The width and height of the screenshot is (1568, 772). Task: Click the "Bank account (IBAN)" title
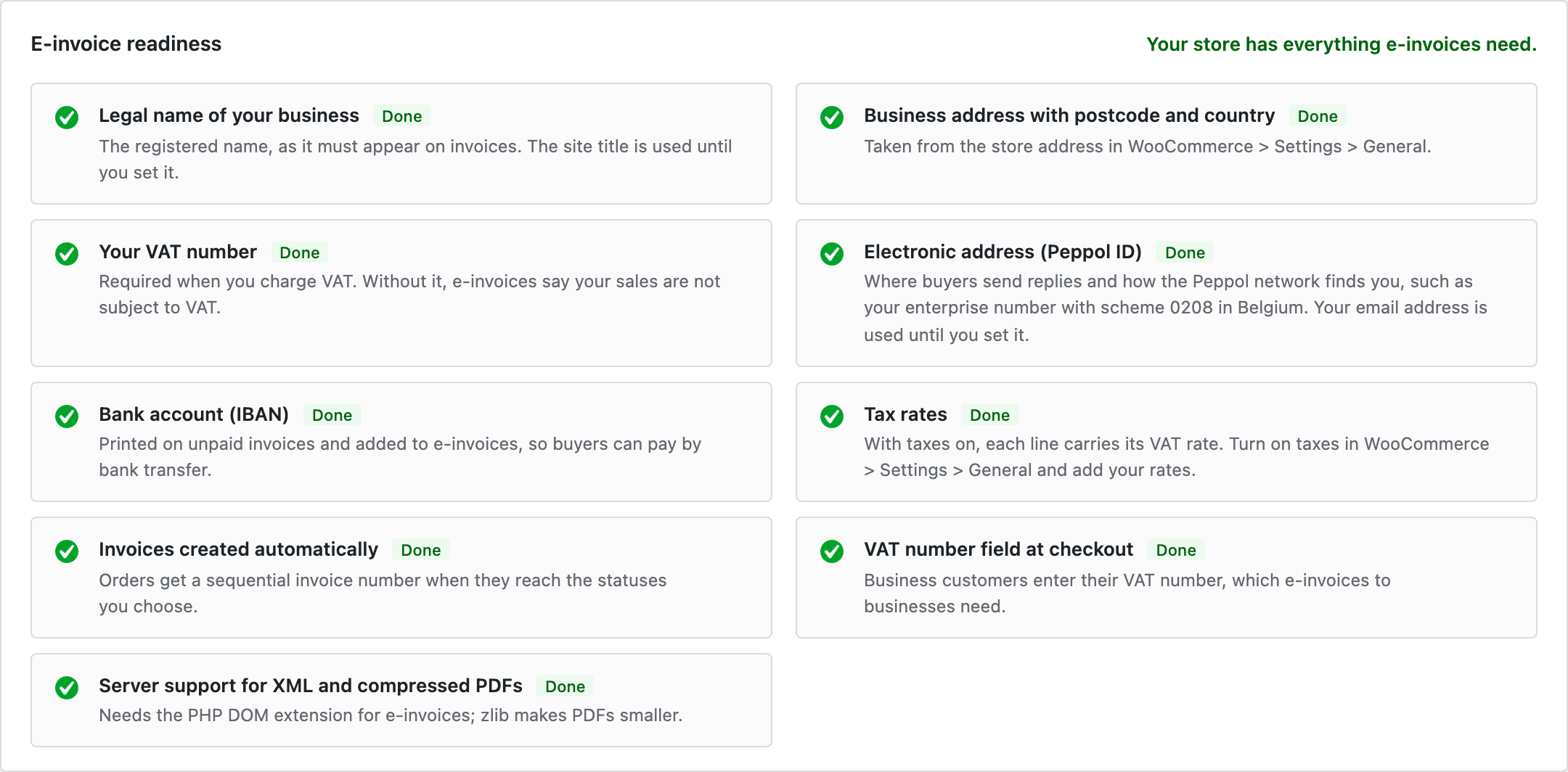[x=194, y=414]
